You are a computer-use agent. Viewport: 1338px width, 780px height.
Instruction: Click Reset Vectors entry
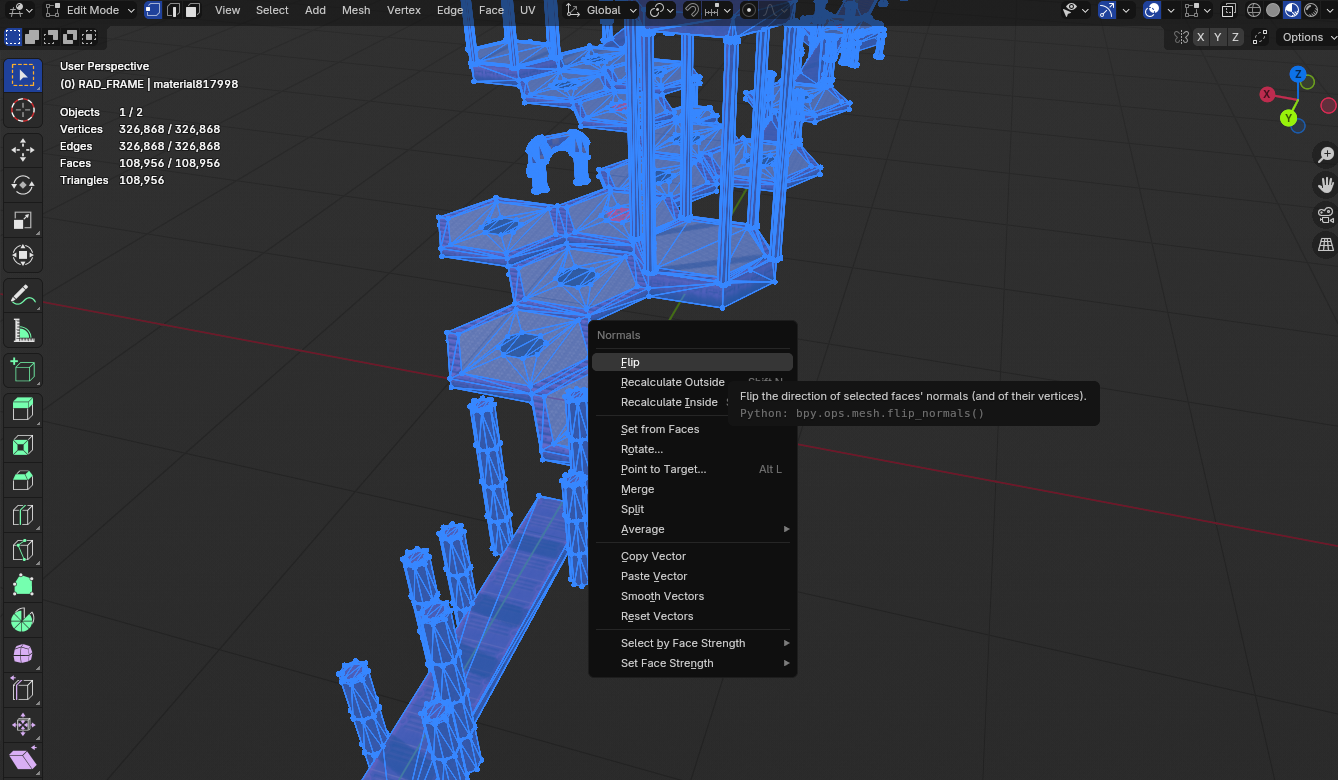coord(657,616)
